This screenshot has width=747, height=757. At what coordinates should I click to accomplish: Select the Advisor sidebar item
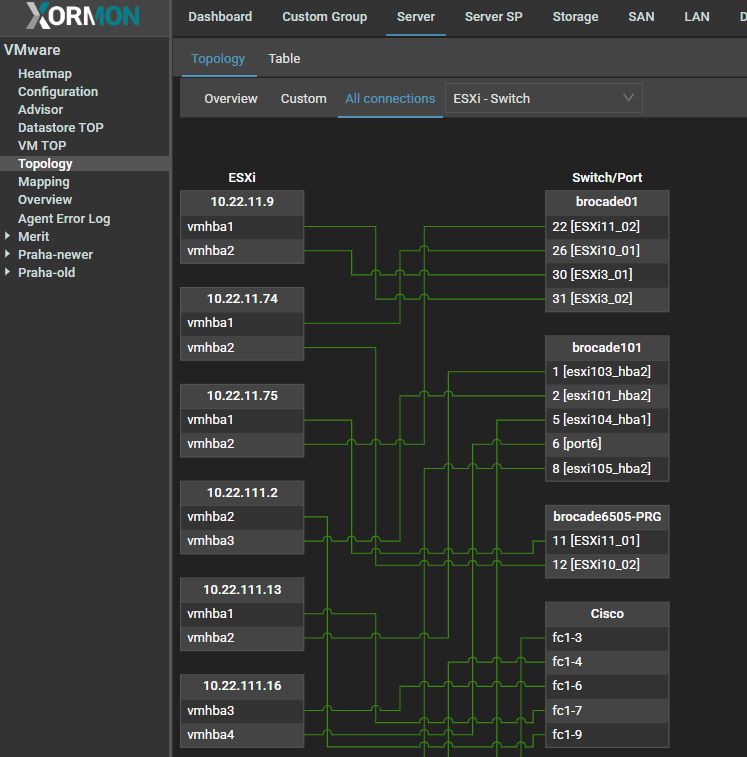coord(40,110)
